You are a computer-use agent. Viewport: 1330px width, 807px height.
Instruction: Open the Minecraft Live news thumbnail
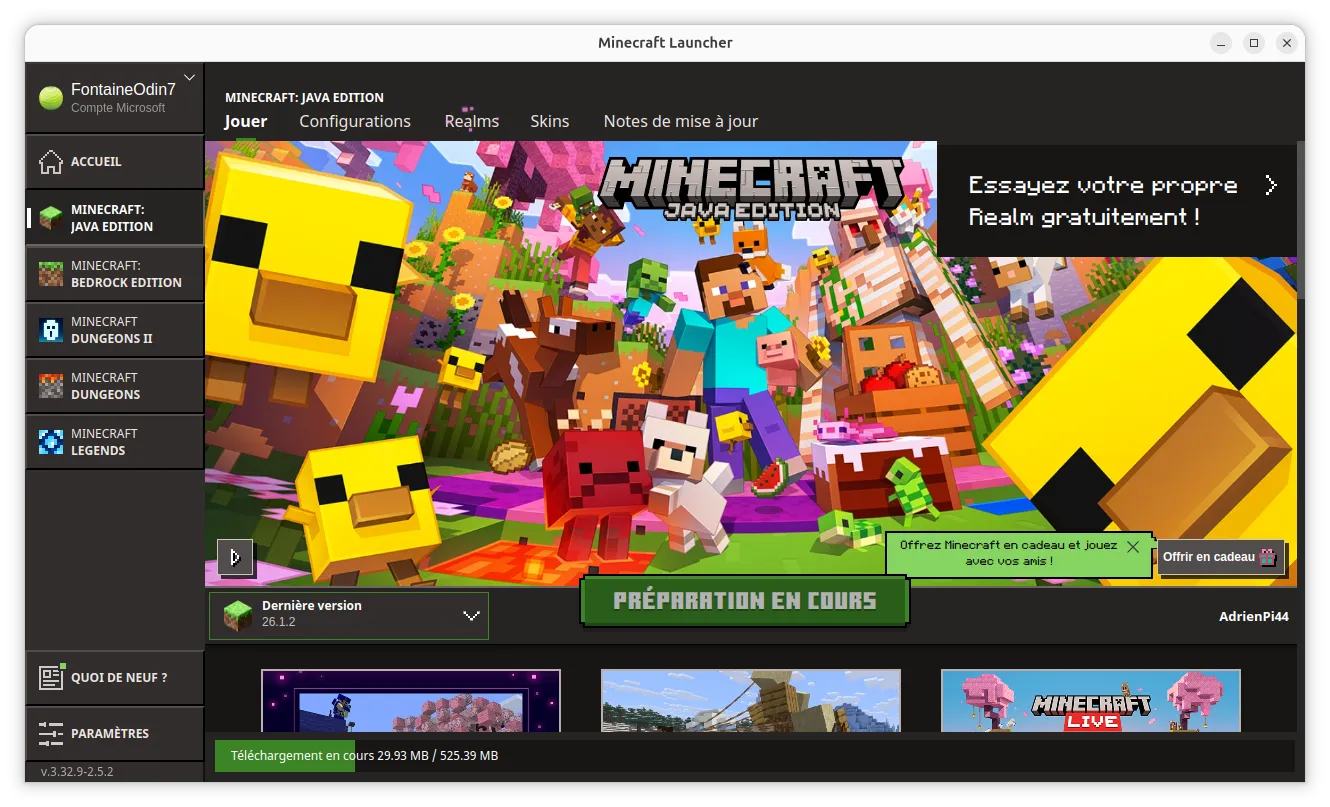click(x=1091, y=700)
